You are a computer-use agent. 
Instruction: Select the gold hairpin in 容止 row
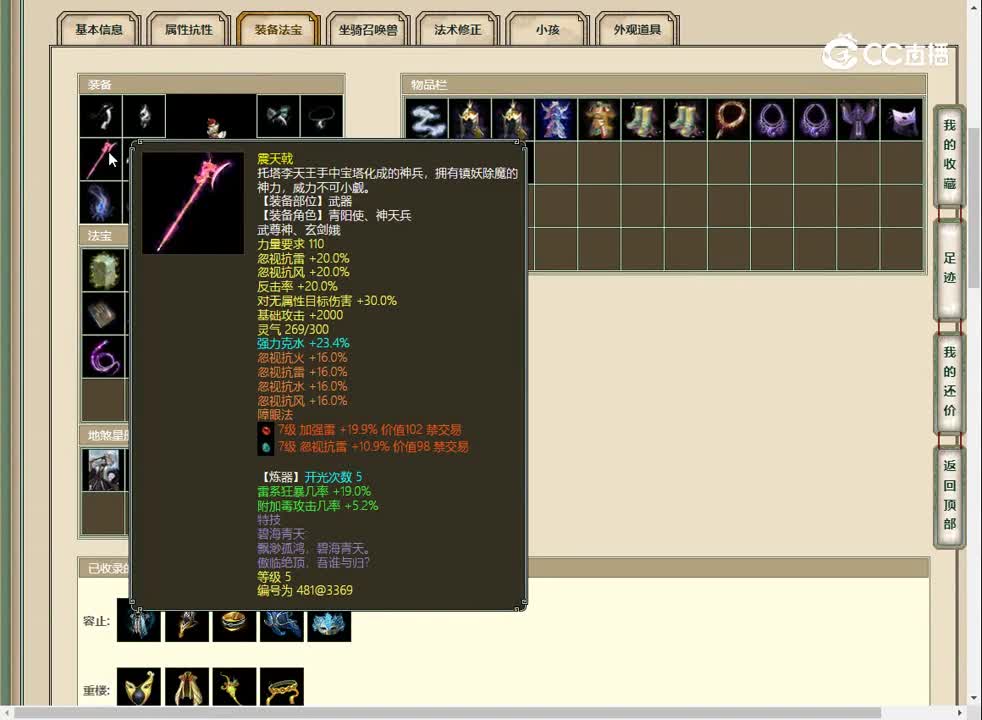(x=187, y=625)
